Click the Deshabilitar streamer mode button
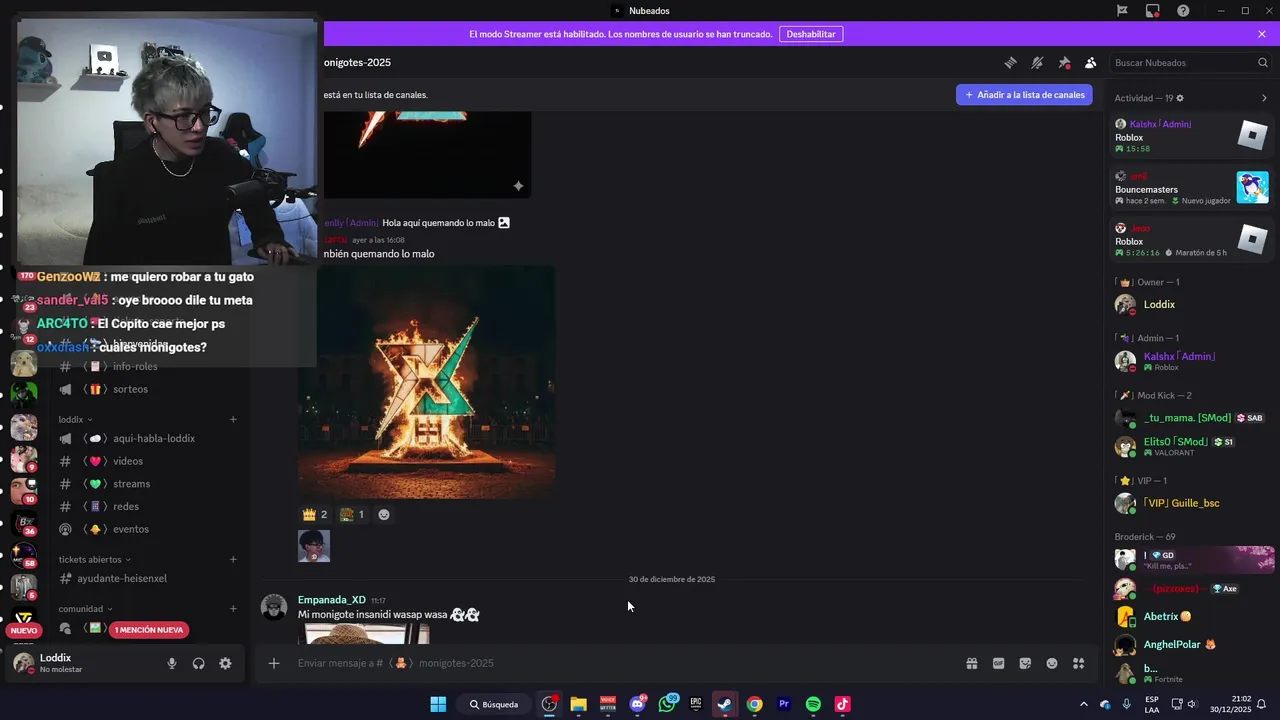This screenshot has width=1280, height=720. [x=810, y=34]
